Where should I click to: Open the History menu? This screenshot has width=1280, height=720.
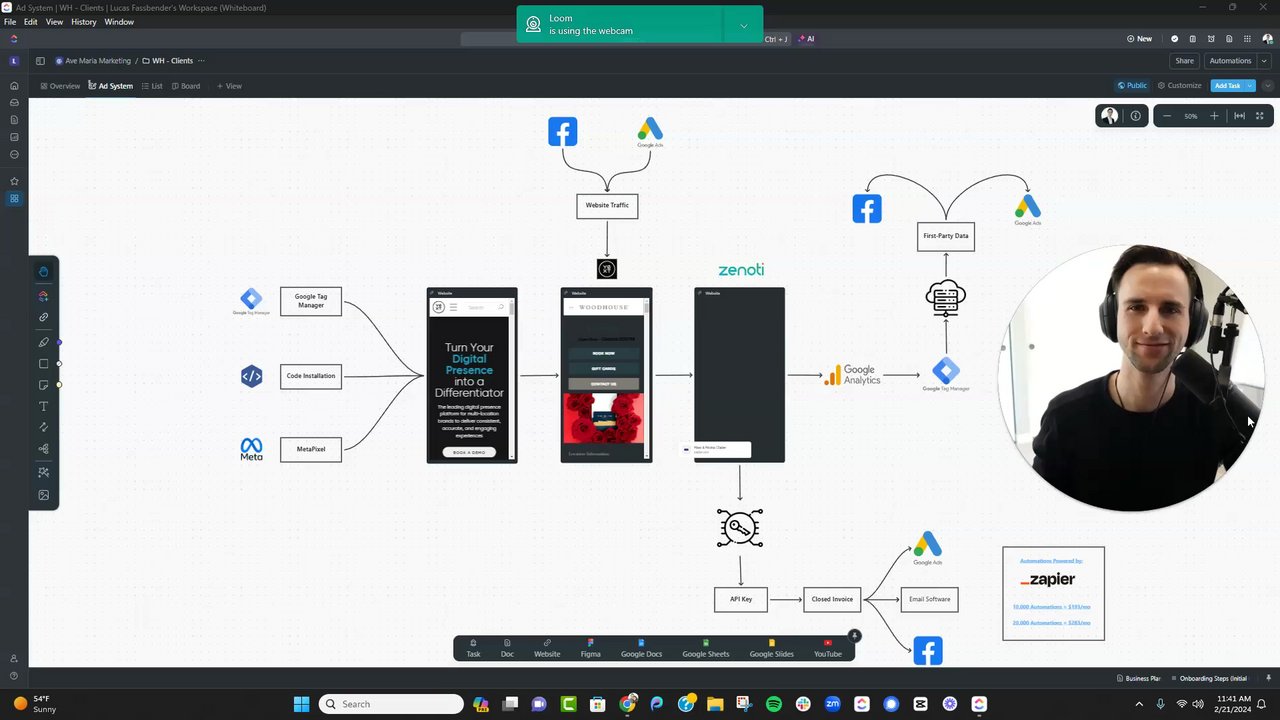click(84, 22)
